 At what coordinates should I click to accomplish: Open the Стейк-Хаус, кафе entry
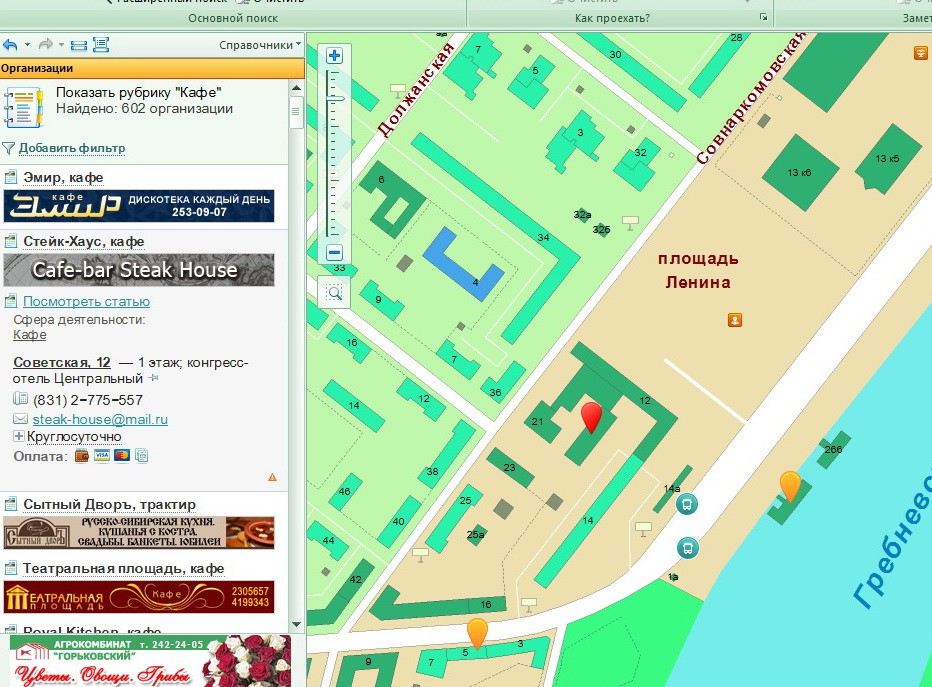[84, 241]
